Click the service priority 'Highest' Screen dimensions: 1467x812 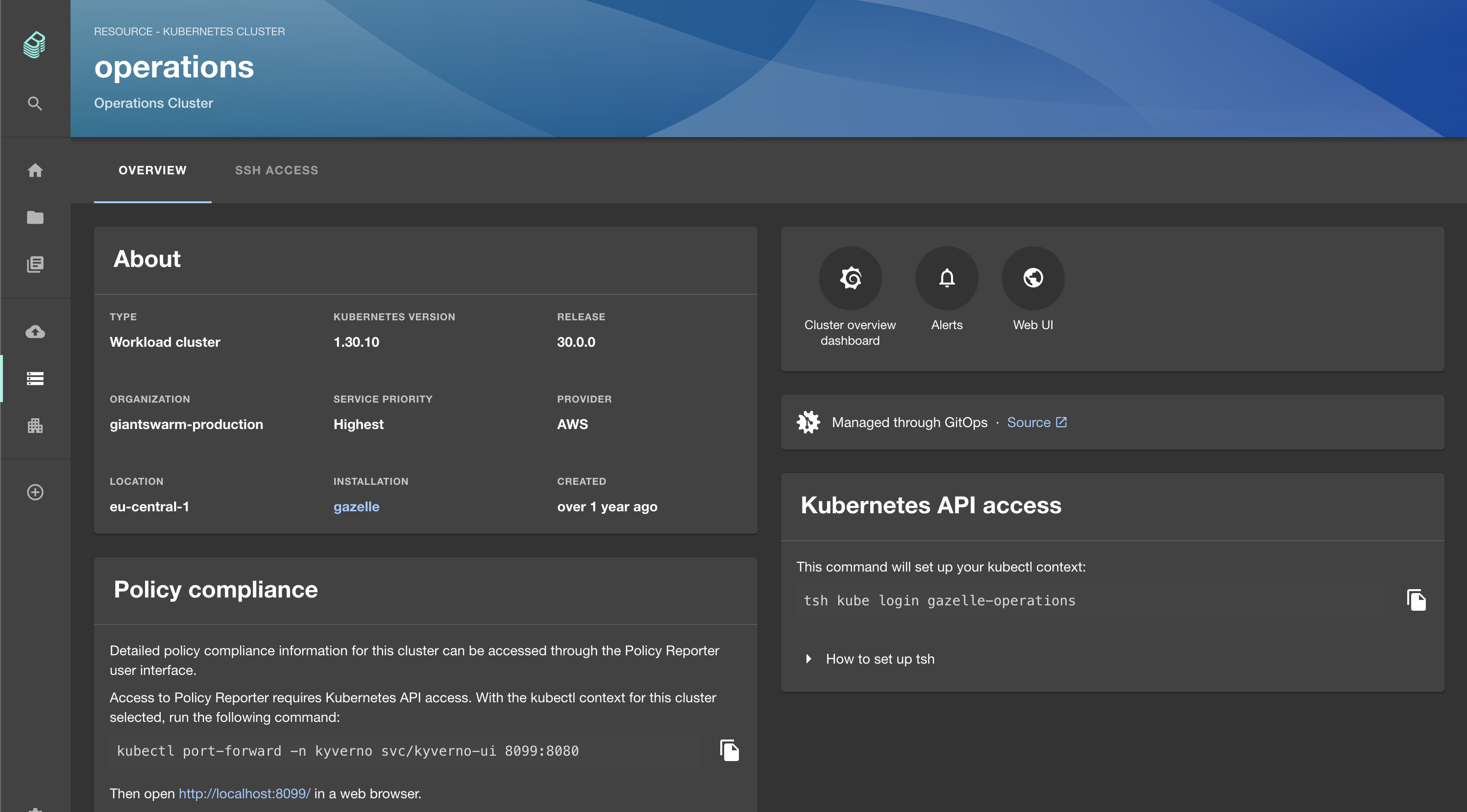tap(359, 425)
